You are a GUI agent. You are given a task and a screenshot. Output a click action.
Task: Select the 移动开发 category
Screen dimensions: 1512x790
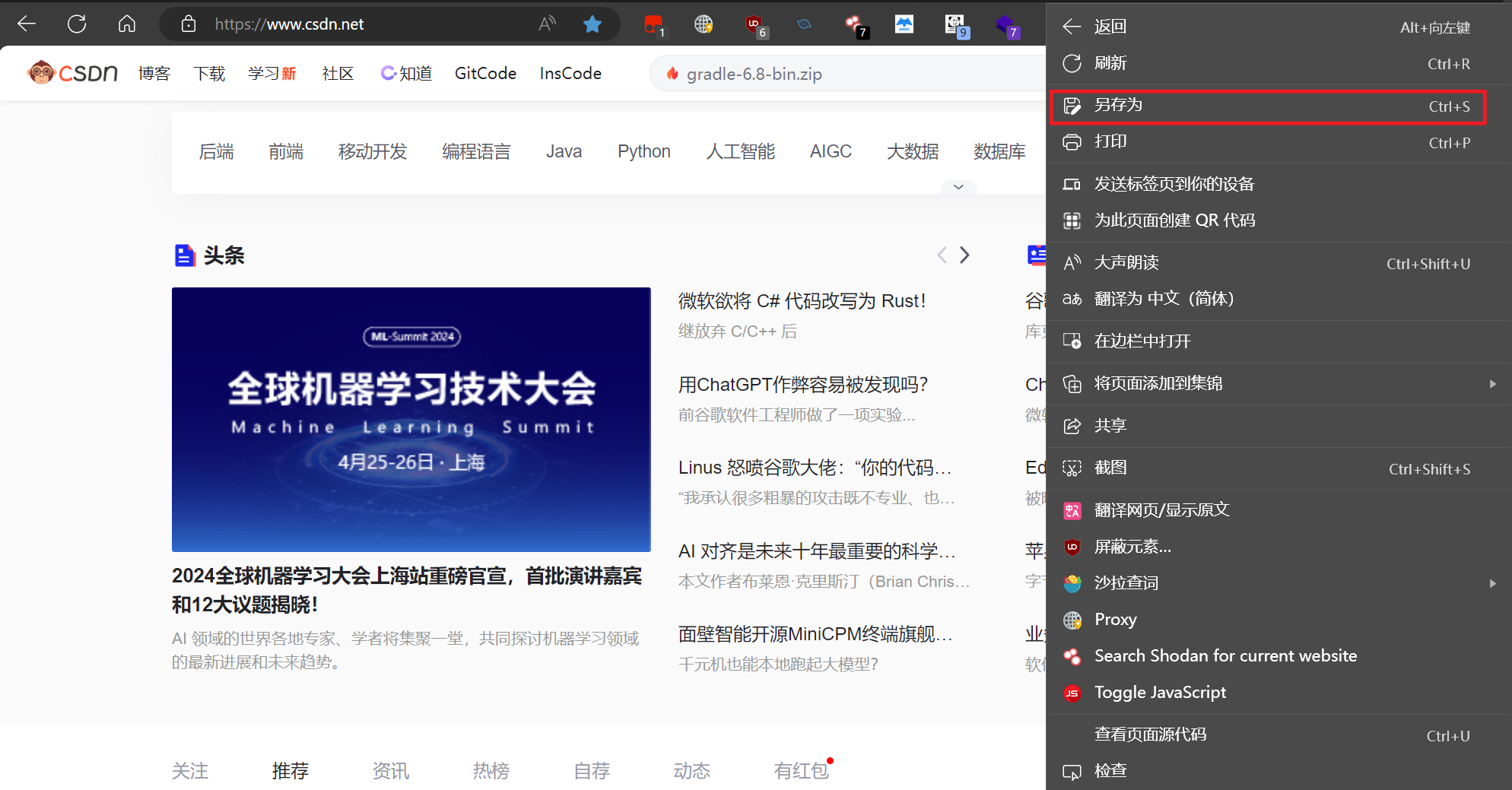[373, 151]
